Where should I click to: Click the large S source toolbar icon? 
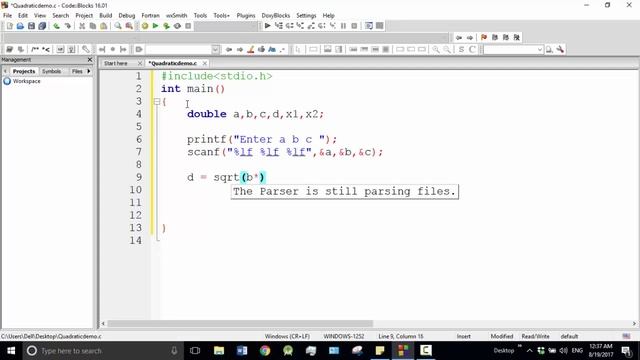[x=461, y=49]
